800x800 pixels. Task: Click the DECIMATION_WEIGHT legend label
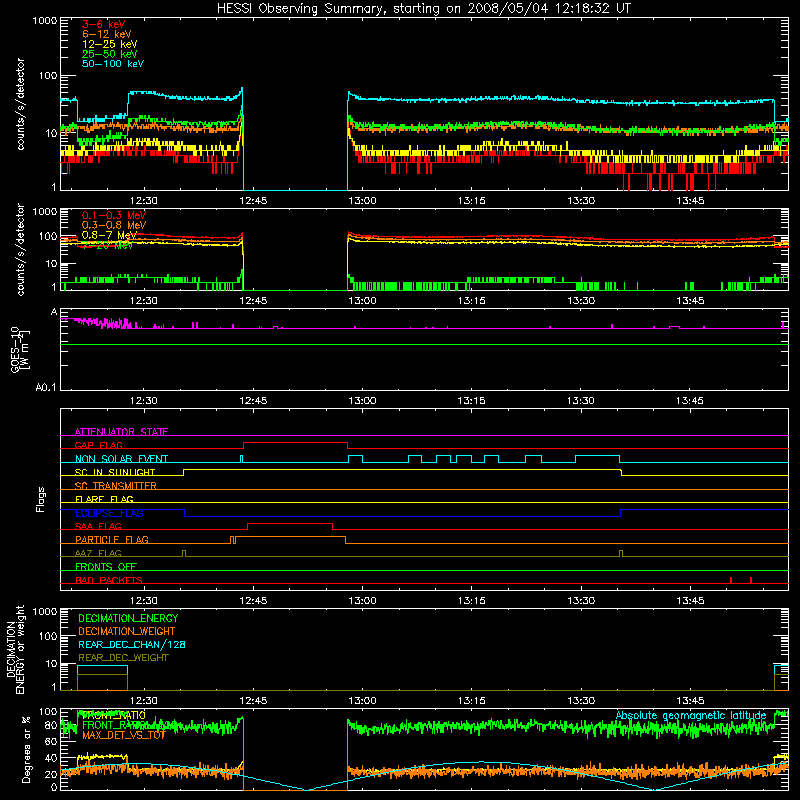(127, 632)
